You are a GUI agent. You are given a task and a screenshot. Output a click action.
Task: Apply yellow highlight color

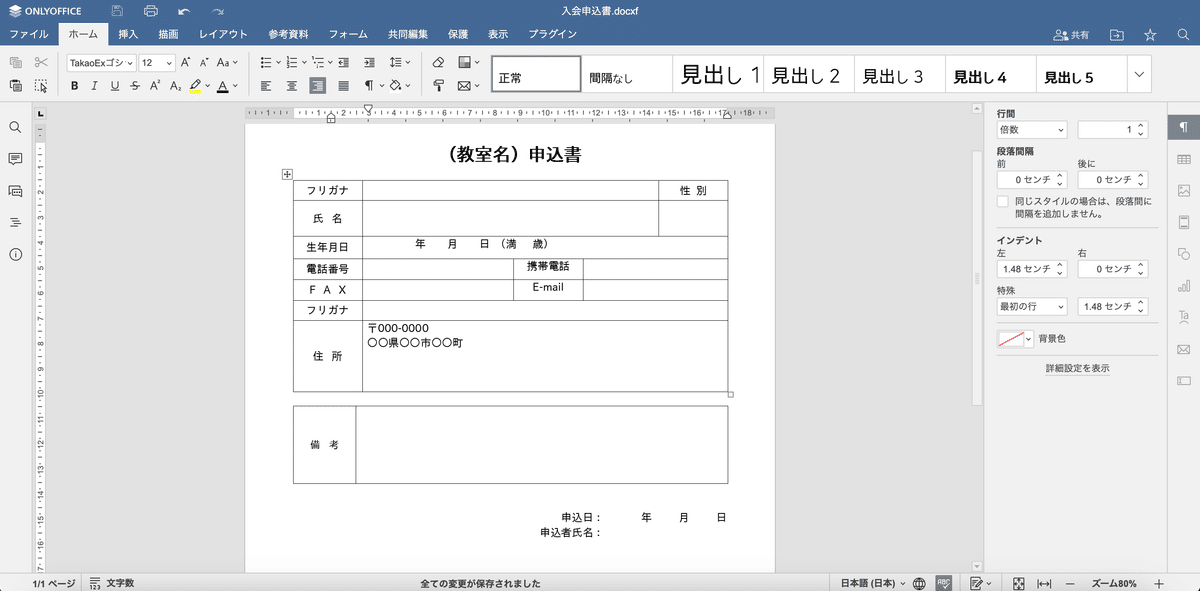[196, 86]
